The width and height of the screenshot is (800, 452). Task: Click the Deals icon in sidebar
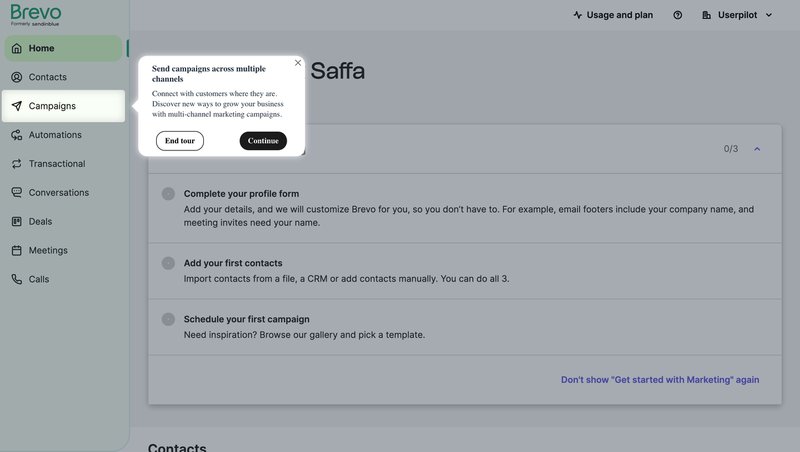(x=17, y=222)
